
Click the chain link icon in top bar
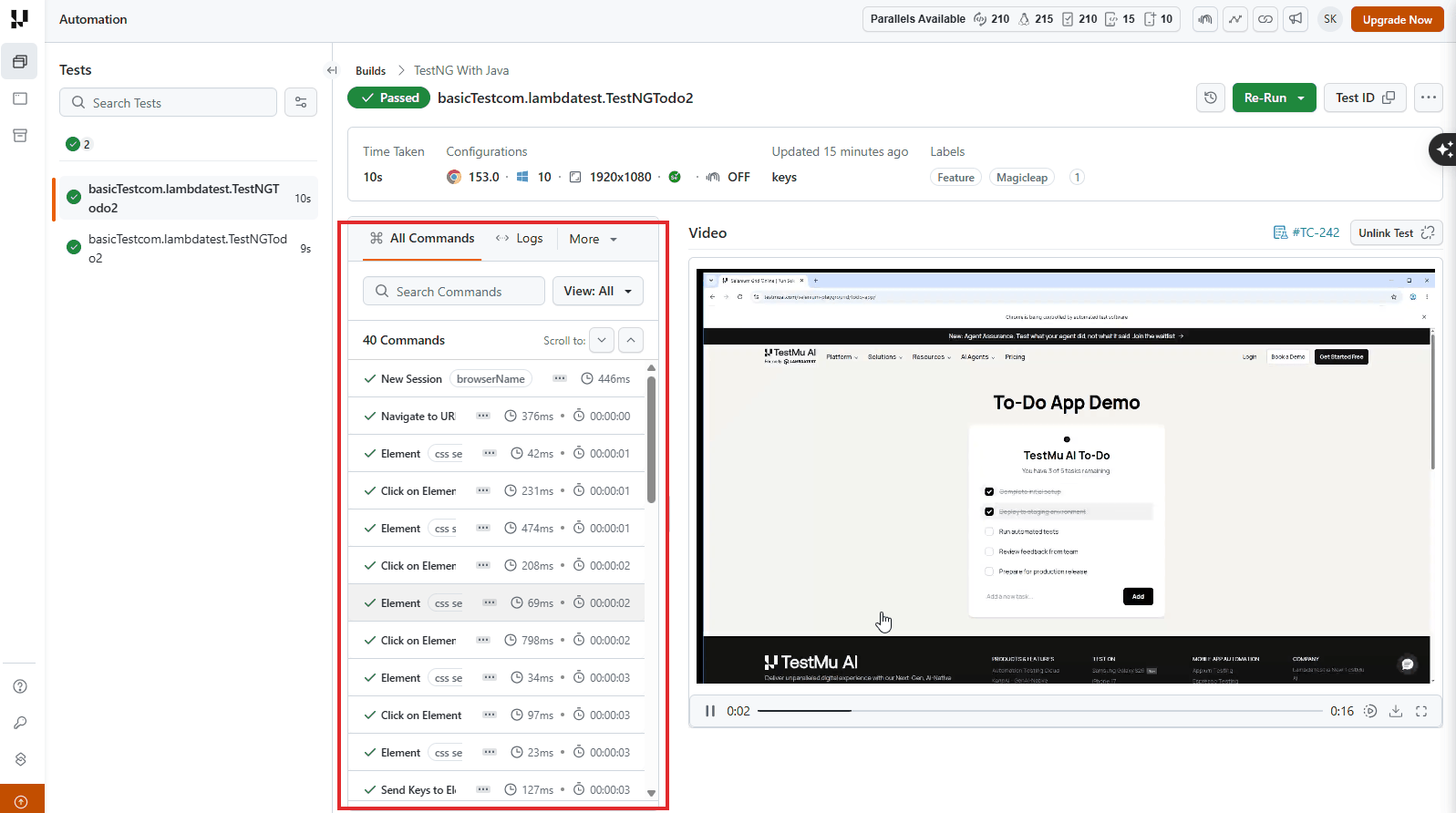(x=1265, y=19)
